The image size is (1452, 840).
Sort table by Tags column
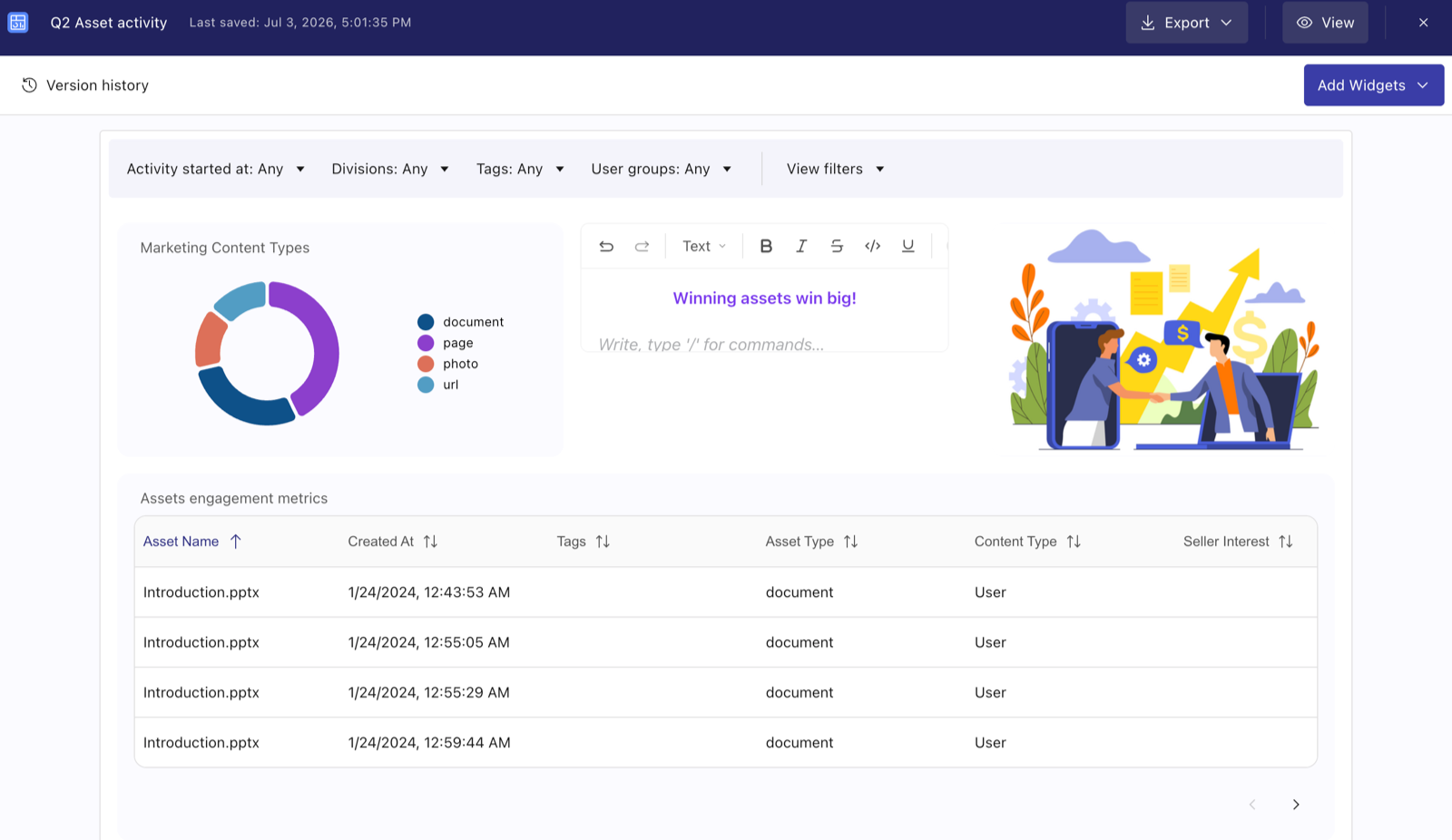pos(603,542)
